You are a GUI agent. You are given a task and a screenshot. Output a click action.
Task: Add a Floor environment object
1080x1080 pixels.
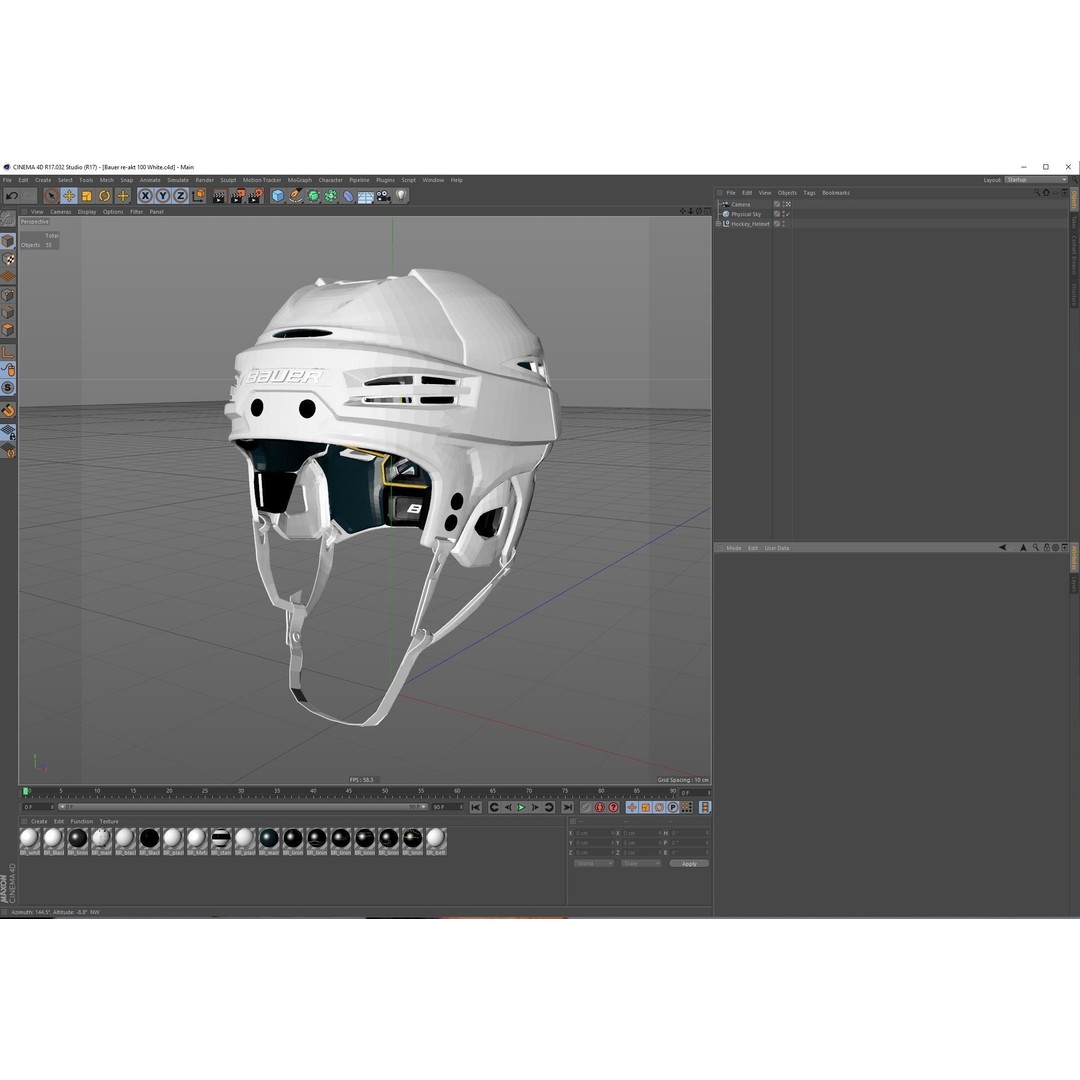(x=366, y=196)
